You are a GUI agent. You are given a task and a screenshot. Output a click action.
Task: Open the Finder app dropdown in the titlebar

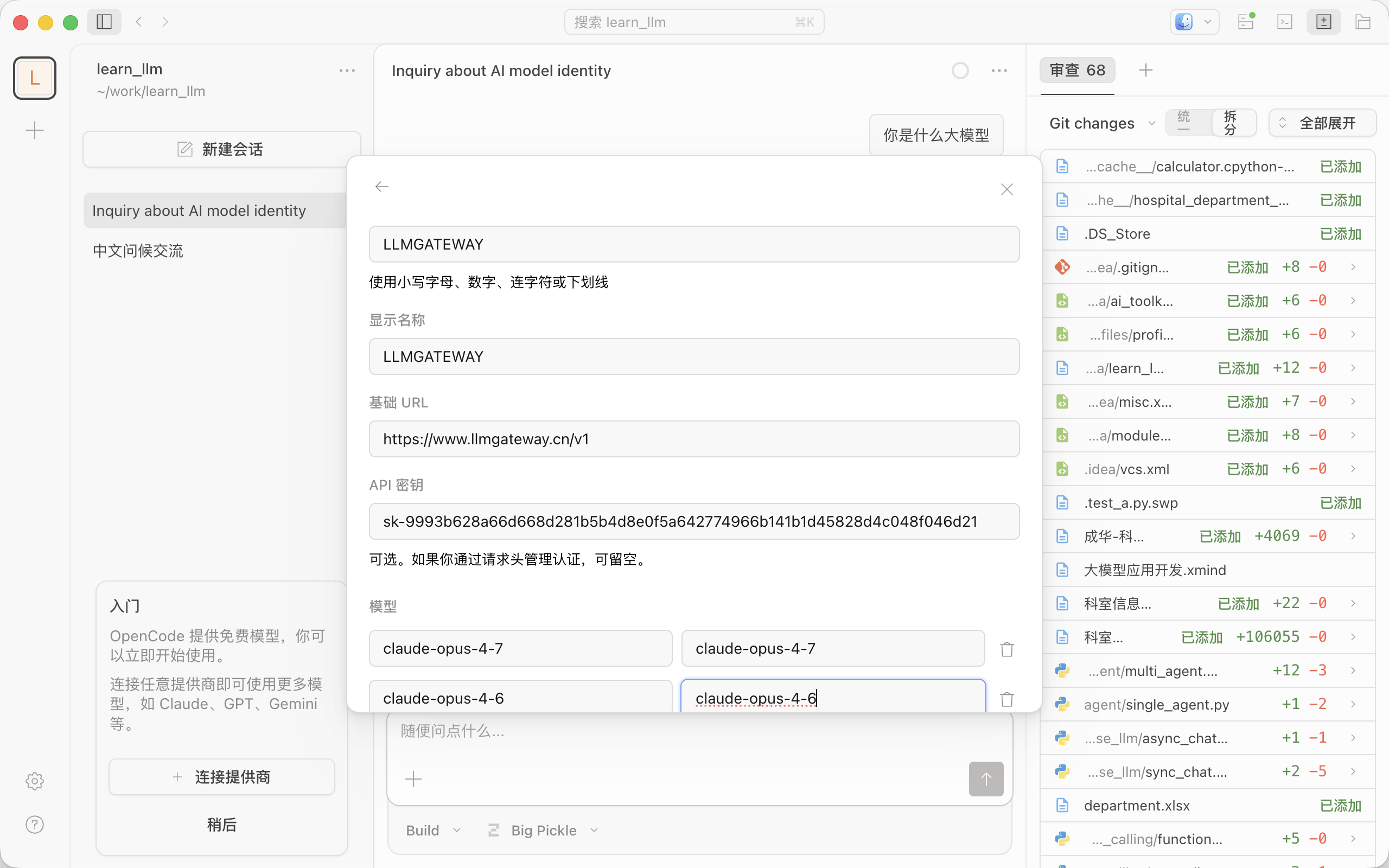click(x=1194, y=22)
